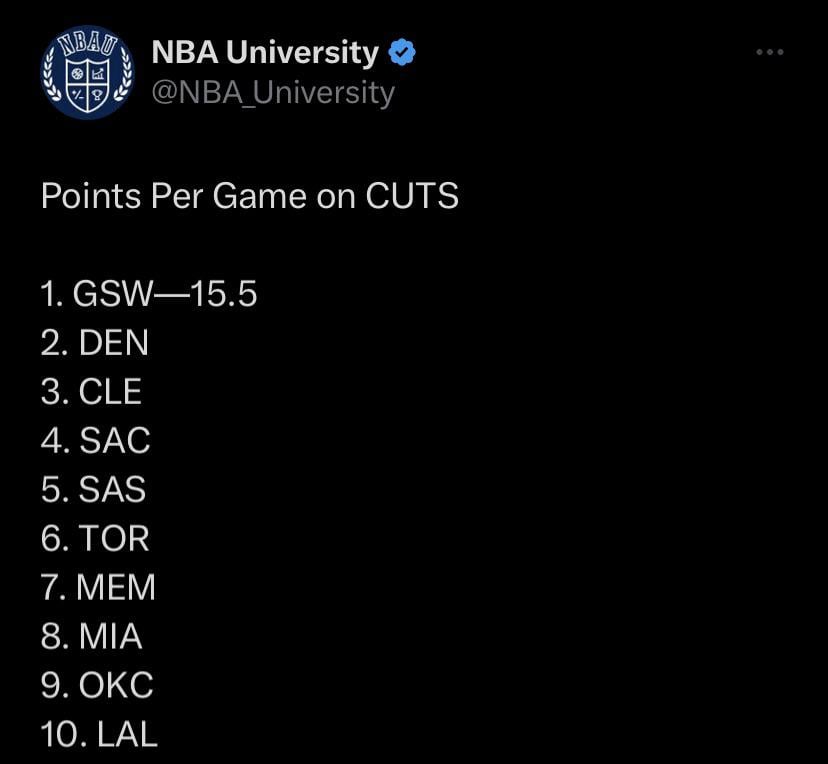The height and width of the screenshot is (764, 828).
Task: Click the NBA University display name
Action: click(265, 52)
